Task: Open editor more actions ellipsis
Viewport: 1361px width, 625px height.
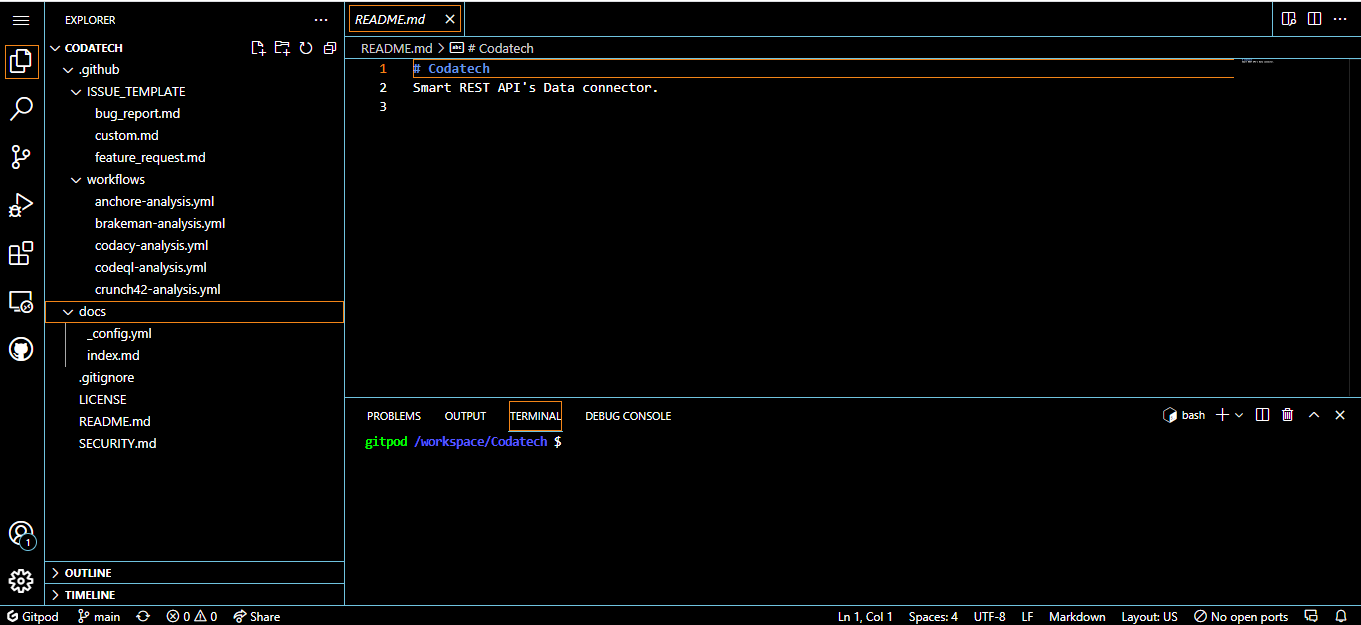Action: (x=1340, y=19)
